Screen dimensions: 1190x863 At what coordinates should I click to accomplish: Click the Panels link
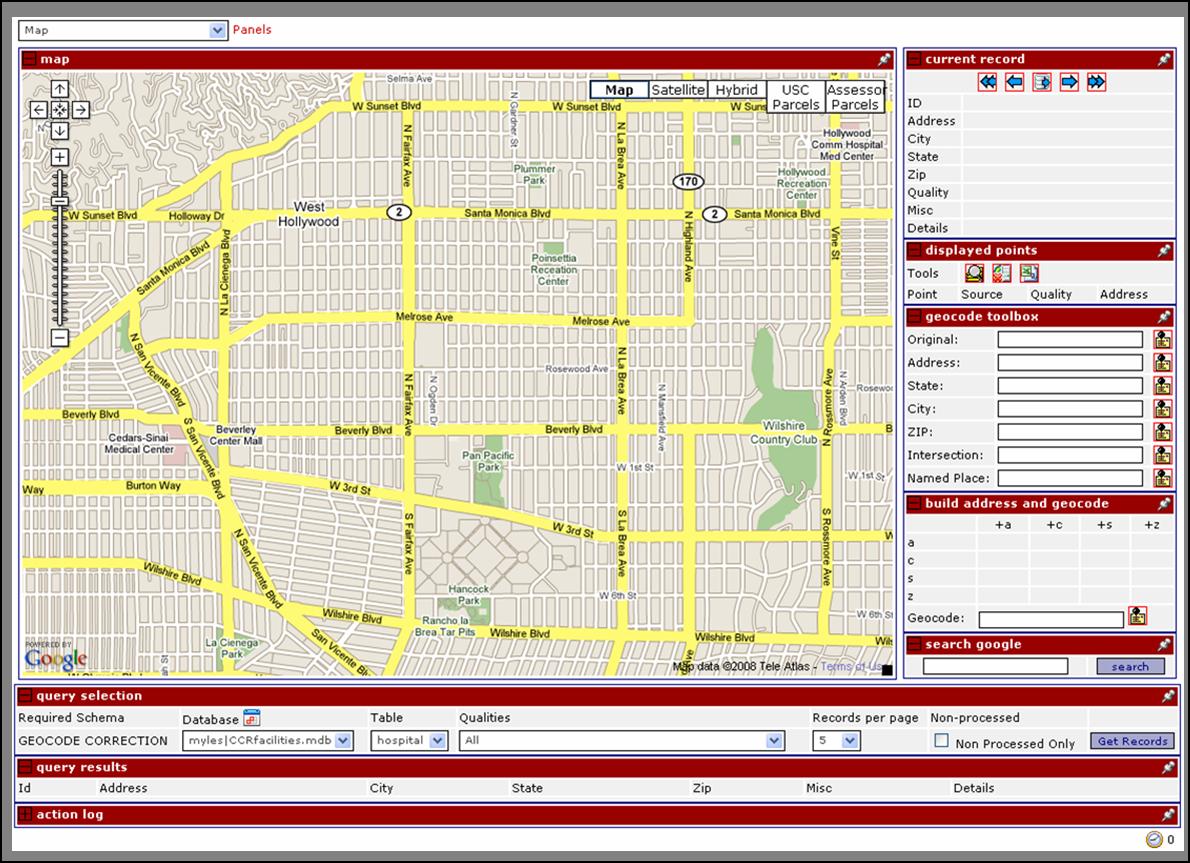point(252,30)
